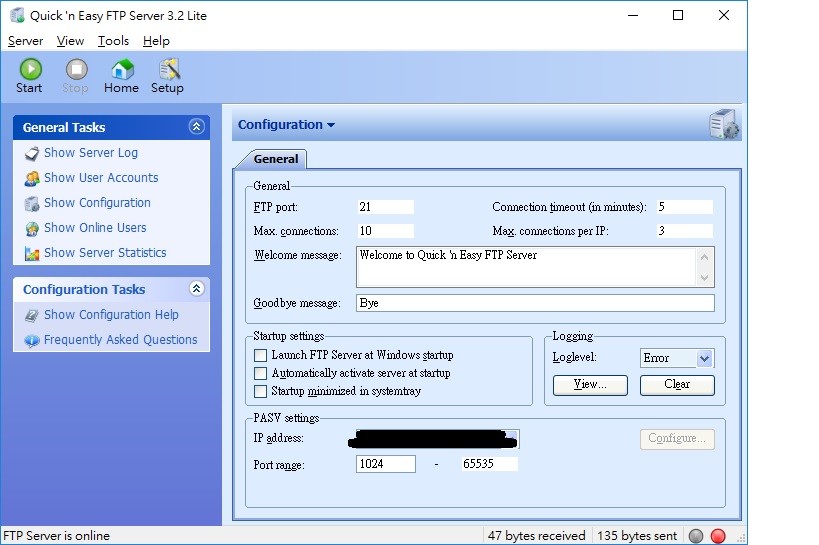Click the disabled Configure... button
This screenshot has width=819, height=545.
(x=677, y=439)
